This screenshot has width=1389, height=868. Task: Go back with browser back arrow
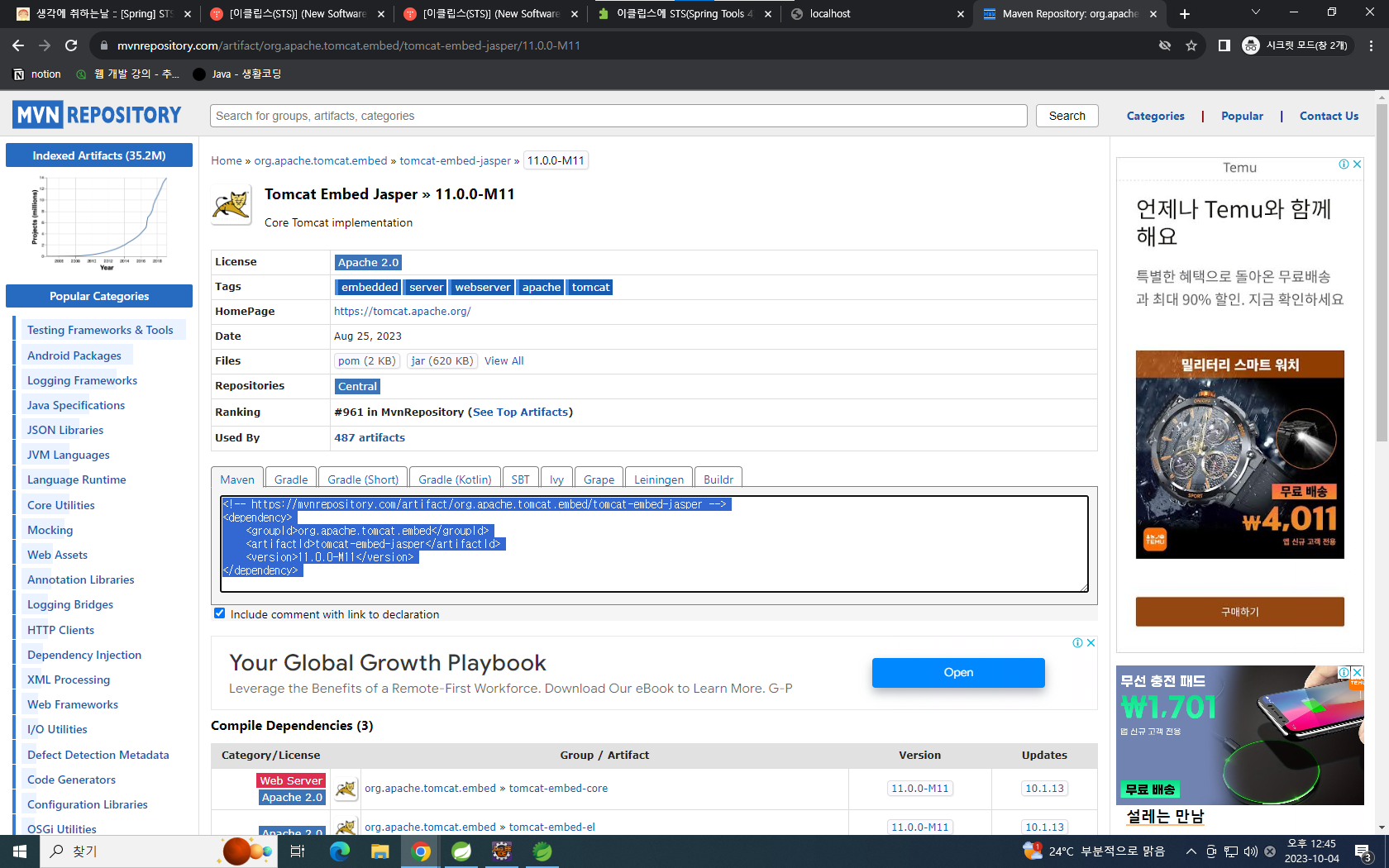(18, 45)
